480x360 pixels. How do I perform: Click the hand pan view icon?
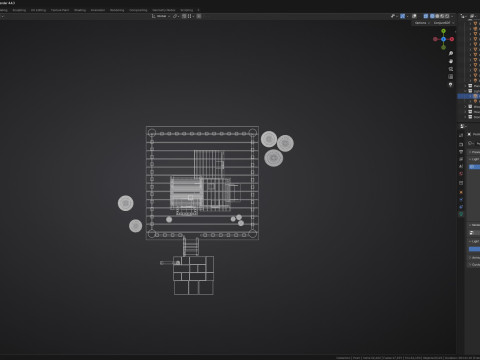[451, 61]
